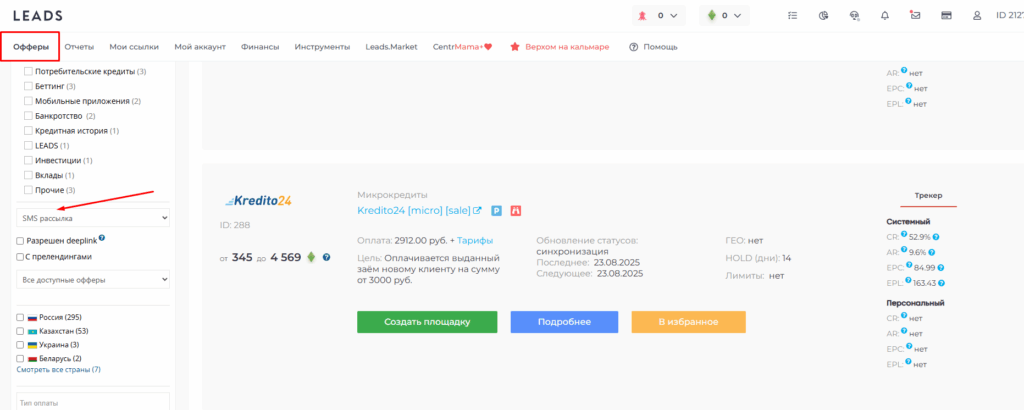Click the help icon beside the 345–4 569 range
Viewport: 1024px width, 410px height.
click(x=327, y=257)
